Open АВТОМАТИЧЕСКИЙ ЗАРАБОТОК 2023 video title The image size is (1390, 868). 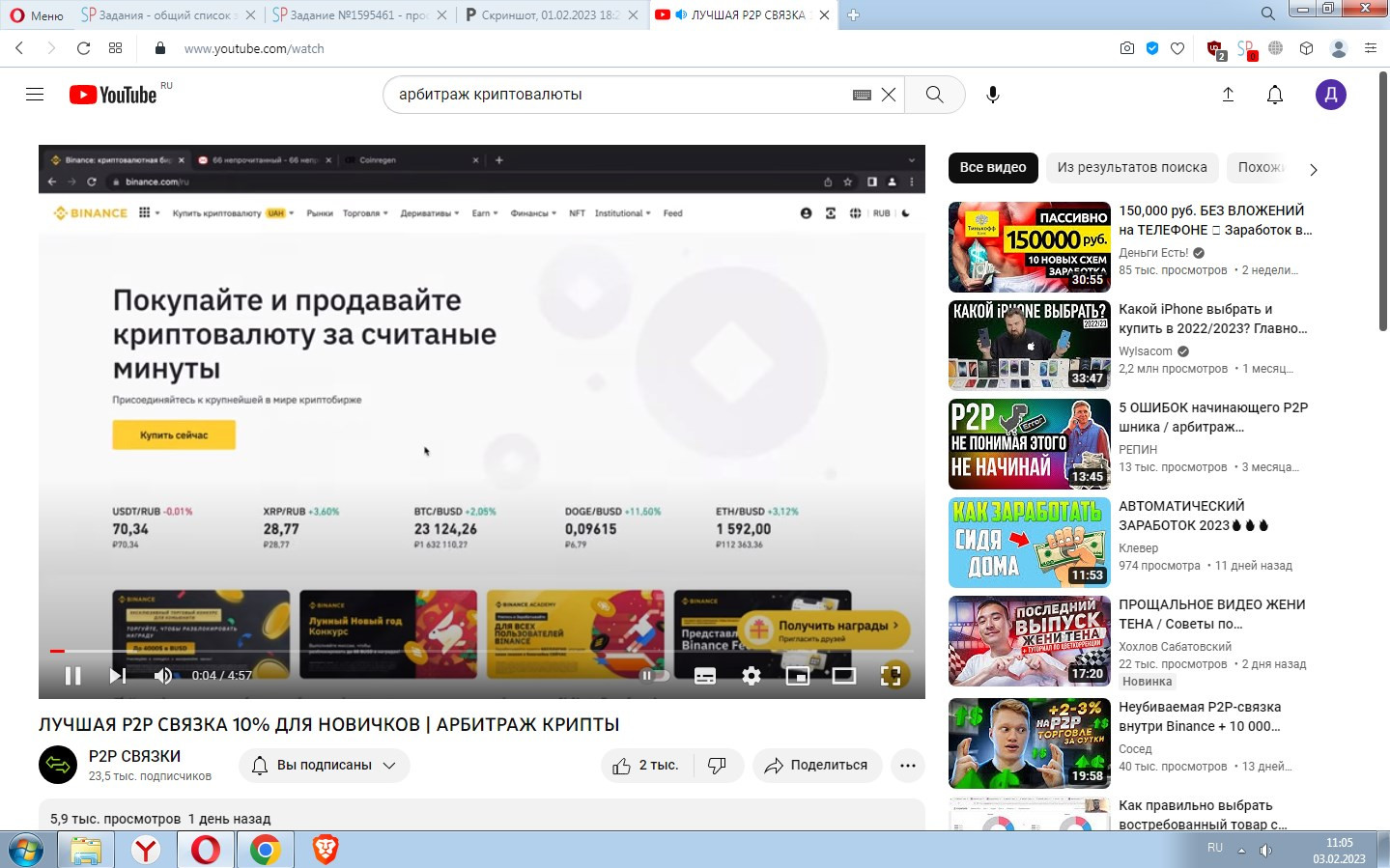(x=1193, y=516)
